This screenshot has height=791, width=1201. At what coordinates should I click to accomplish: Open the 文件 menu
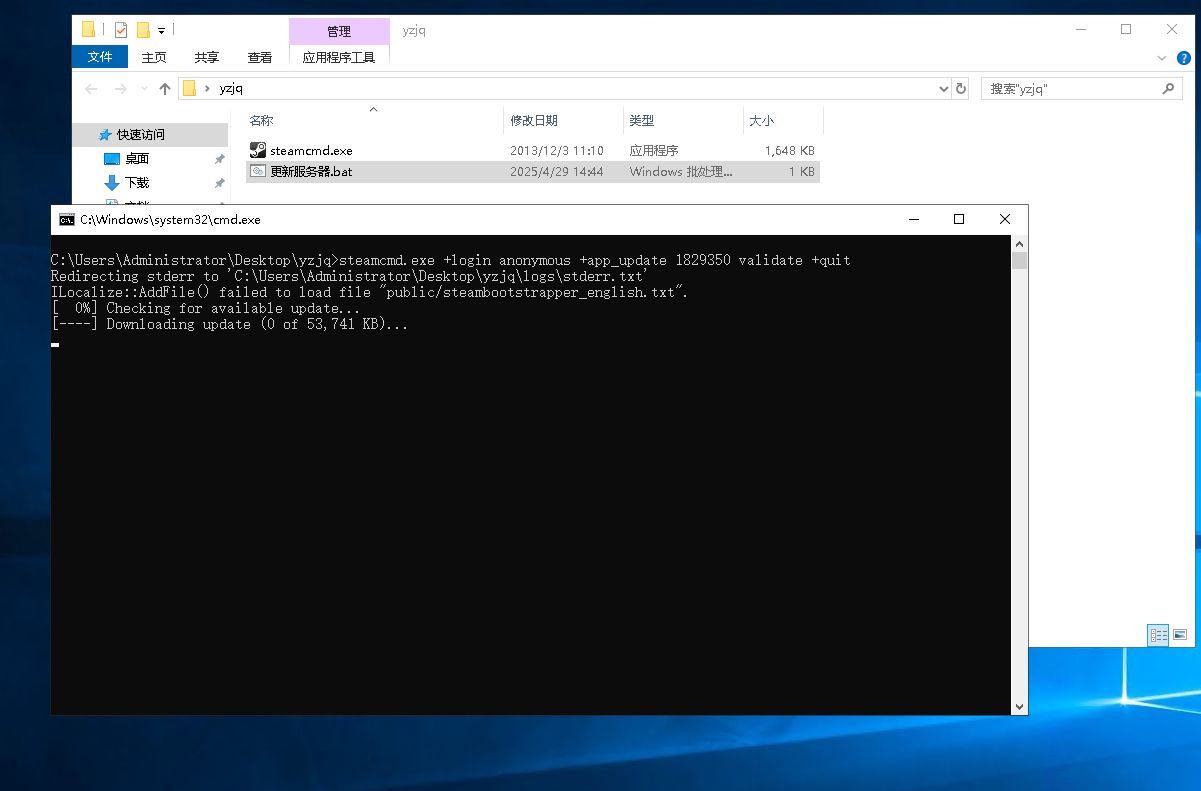point(100,57)
